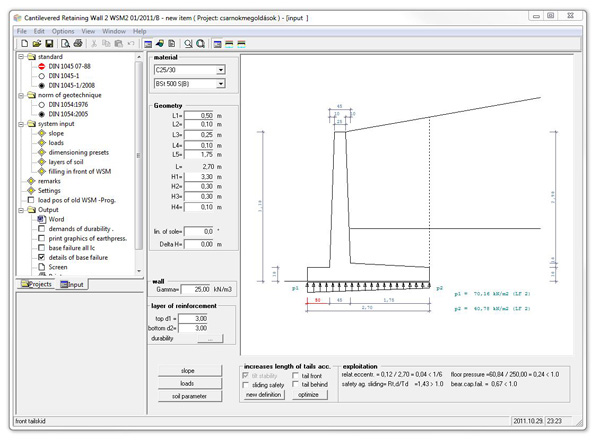Click the Save disk toolbar icon
The height and width of the screenshot is (444, 600).
tap(49, 44)
